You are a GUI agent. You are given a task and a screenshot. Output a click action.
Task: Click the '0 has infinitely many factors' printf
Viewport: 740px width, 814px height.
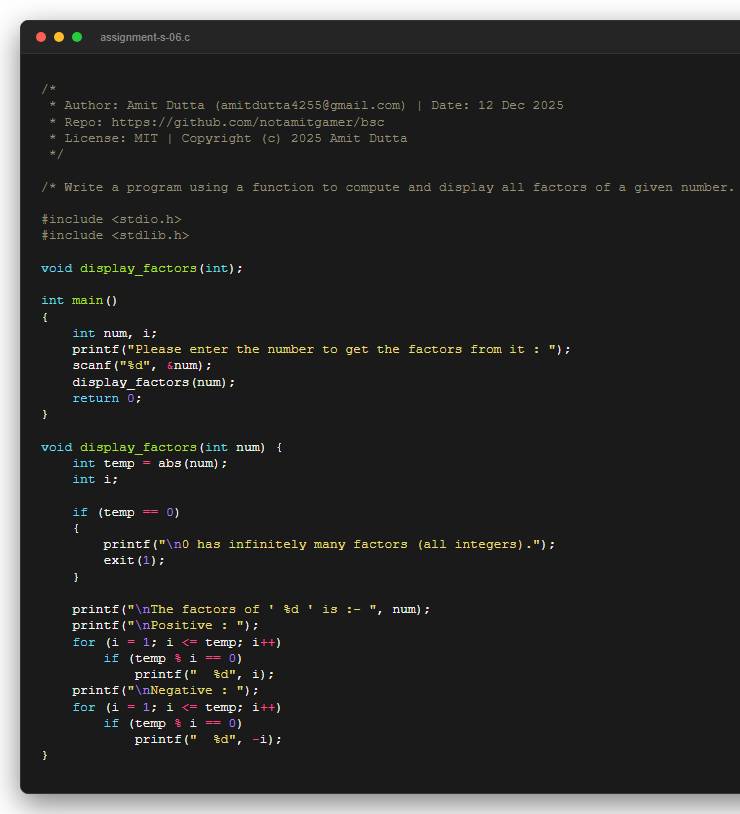329,544
